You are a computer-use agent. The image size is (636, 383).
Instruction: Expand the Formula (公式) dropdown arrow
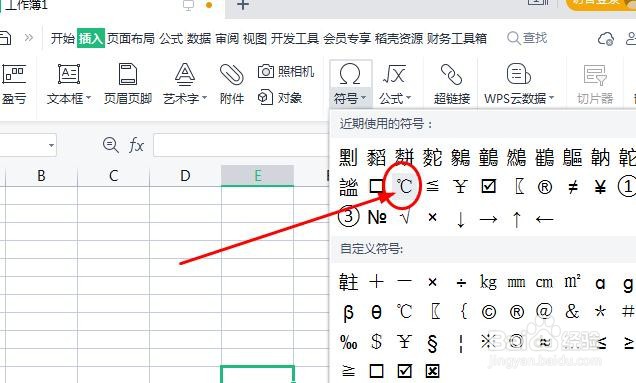[x=408, y=98]
